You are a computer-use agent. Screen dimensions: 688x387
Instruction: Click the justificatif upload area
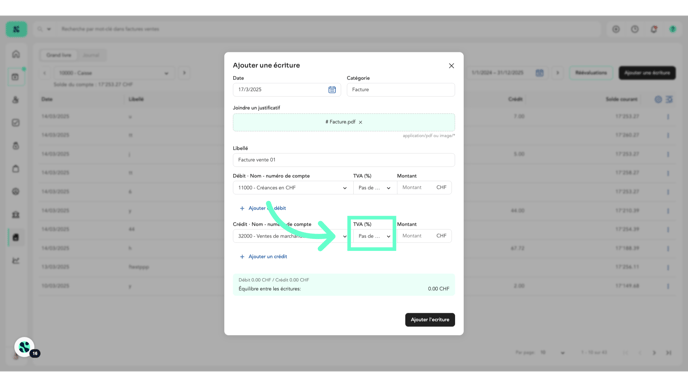[x=344, y=122]
